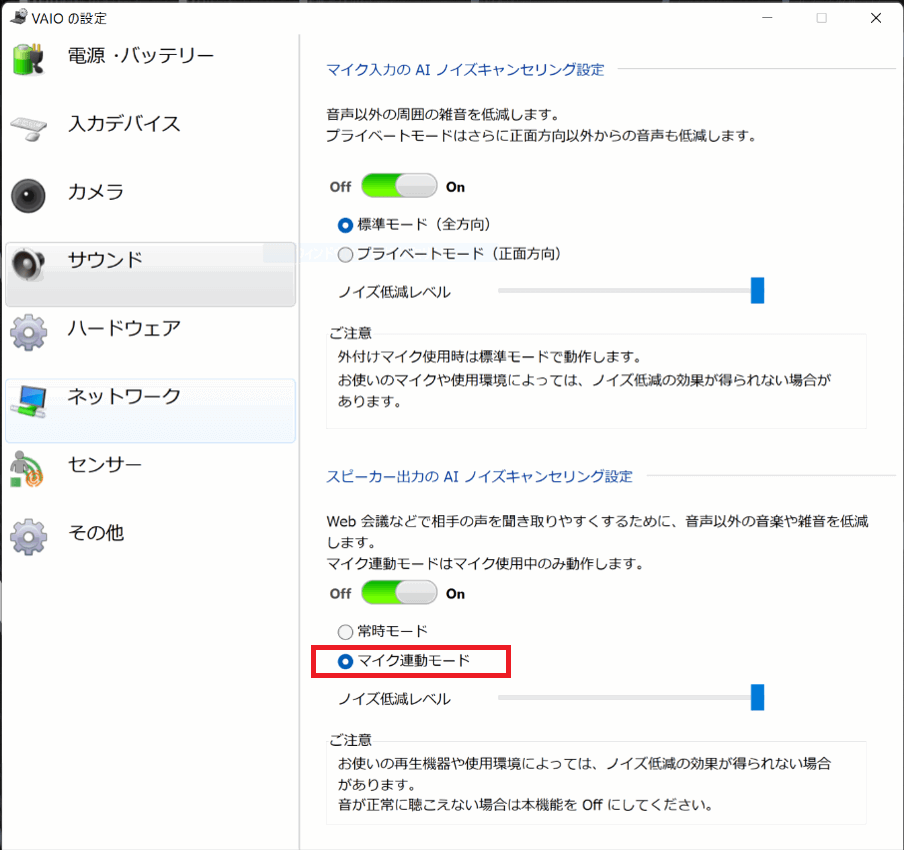The height and width of the screenshot is (850, 904).
Task: Click the サウンド speaker icon
Action: 28,264
